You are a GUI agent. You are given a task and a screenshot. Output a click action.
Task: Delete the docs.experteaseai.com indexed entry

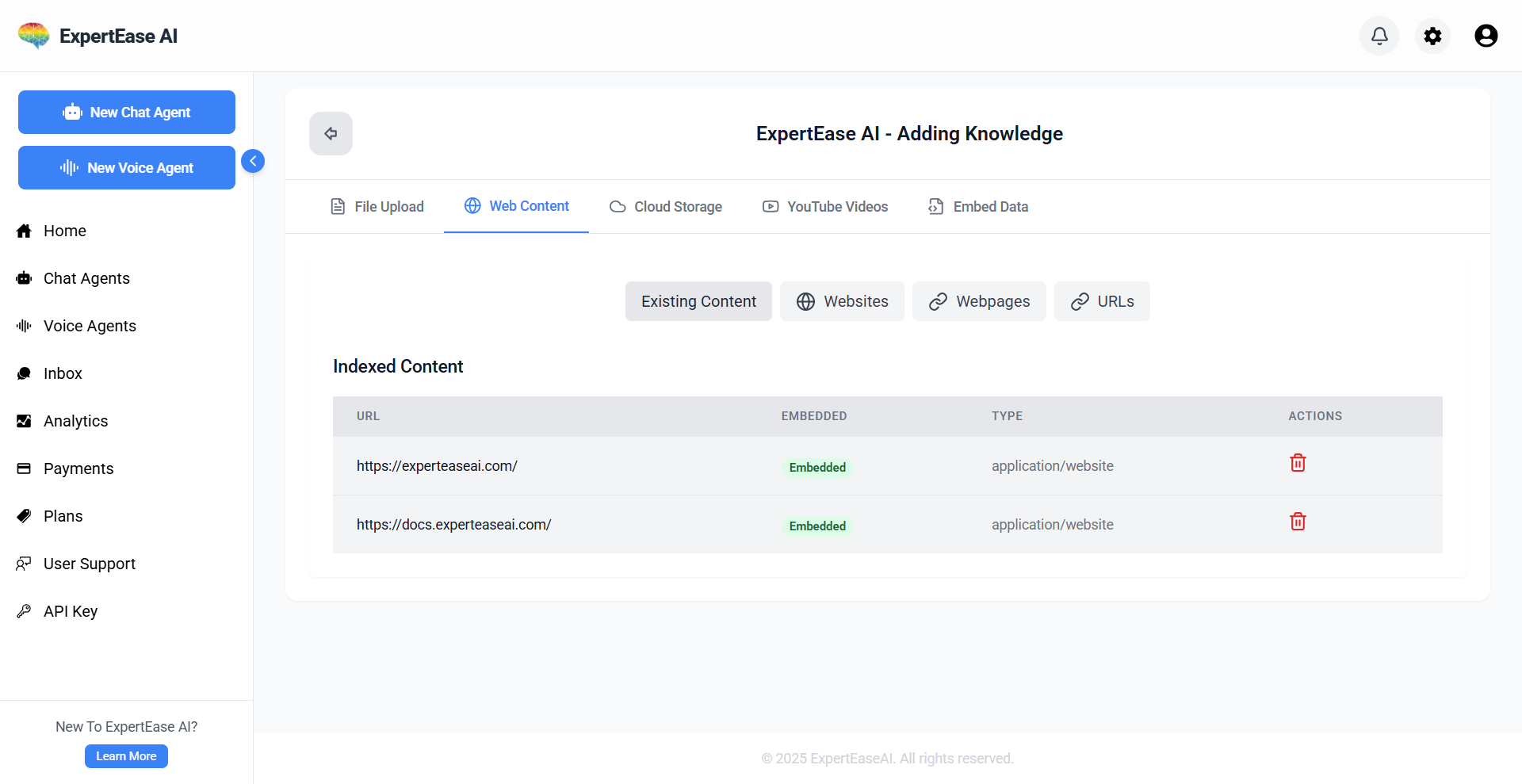point(1298,522)
